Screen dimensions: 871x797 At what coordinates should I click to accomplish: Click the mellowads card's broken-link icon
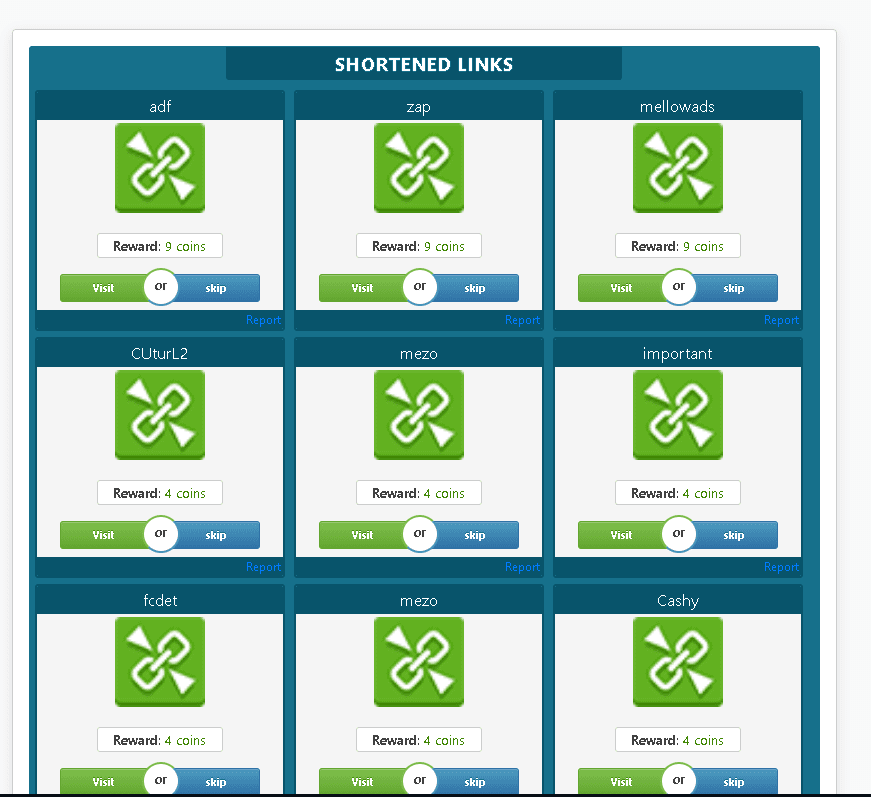coord(678,168)
